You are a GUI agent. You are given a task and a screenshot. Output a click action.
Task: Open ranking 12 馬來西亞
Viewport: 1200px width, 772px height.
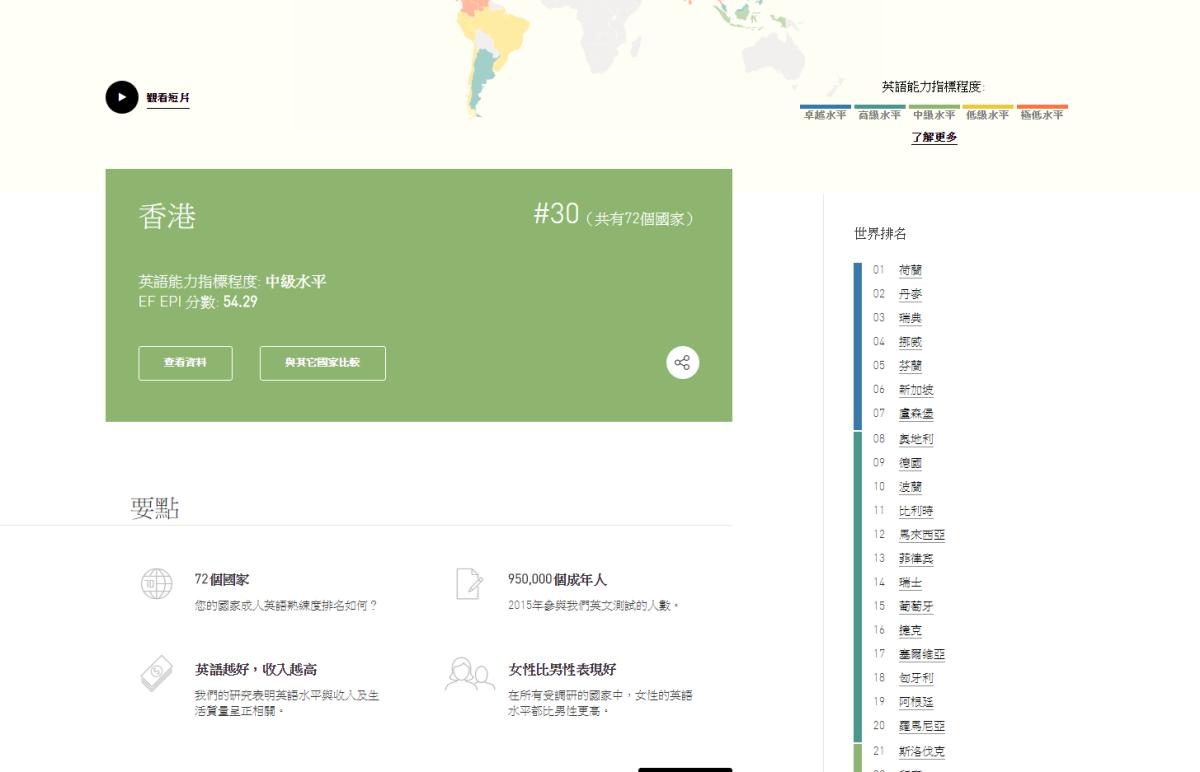(922, 535)
